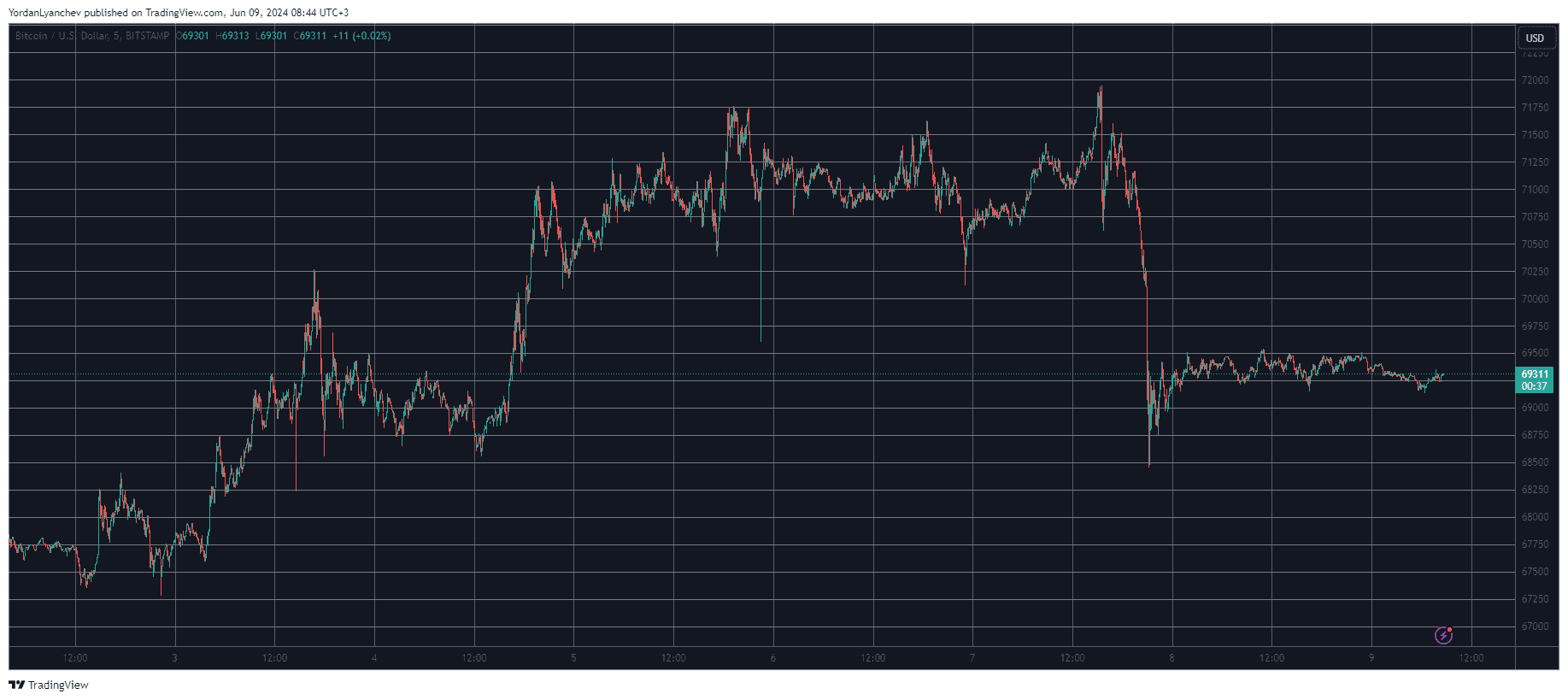Click date label 6 on time axis

point(773,658)
